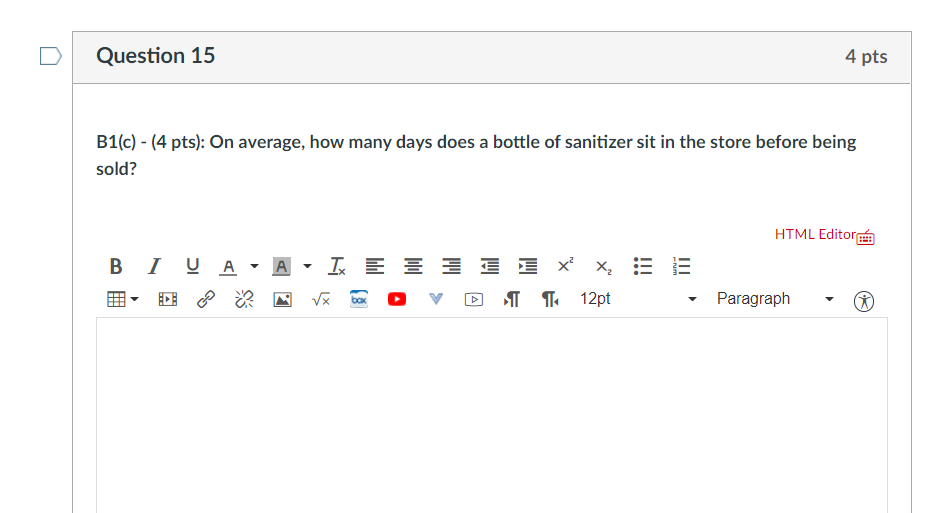
Task: Insert file from Box
Action: point(359,299)
